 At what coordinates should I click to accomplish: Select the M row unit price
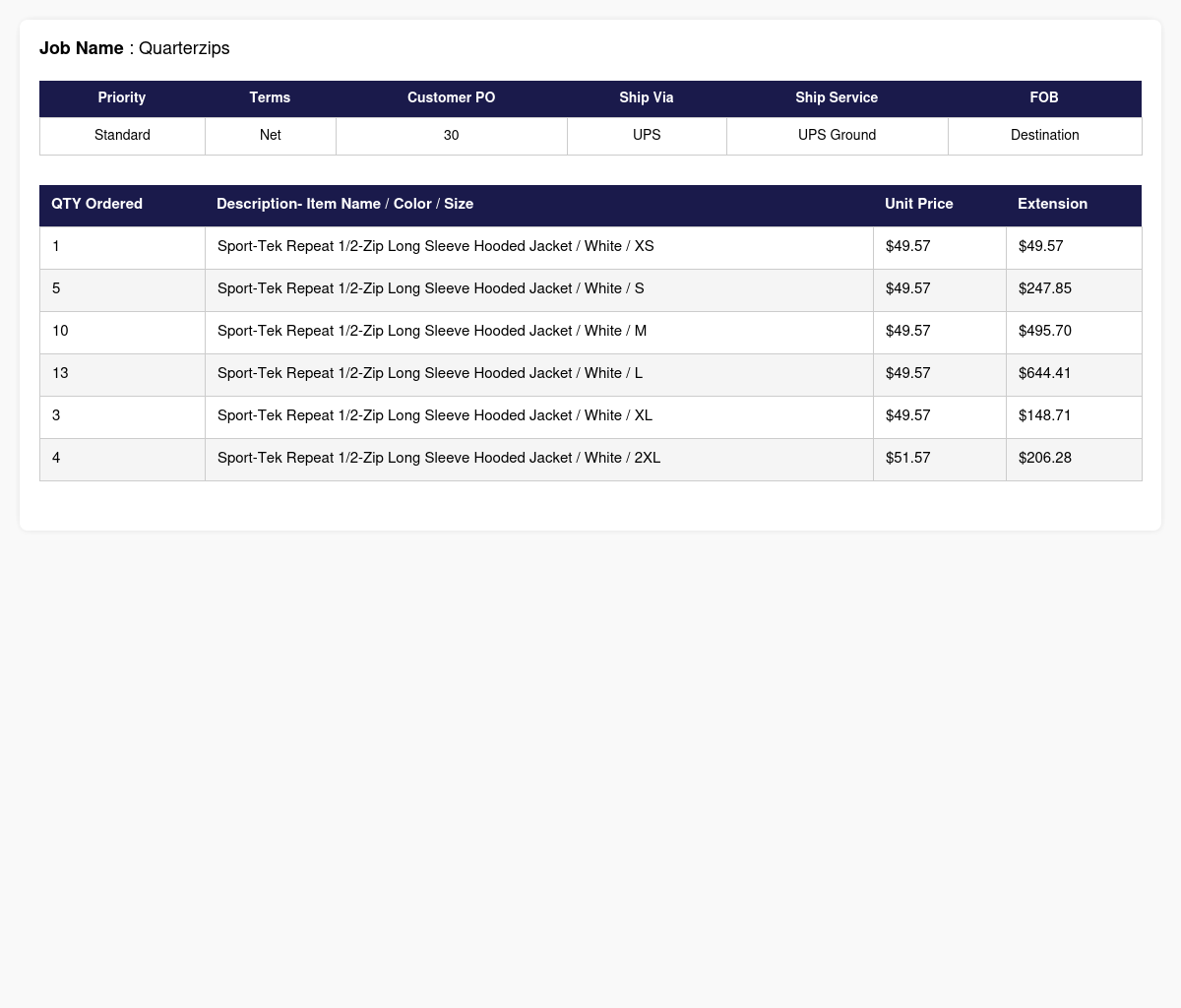[940, 332]
